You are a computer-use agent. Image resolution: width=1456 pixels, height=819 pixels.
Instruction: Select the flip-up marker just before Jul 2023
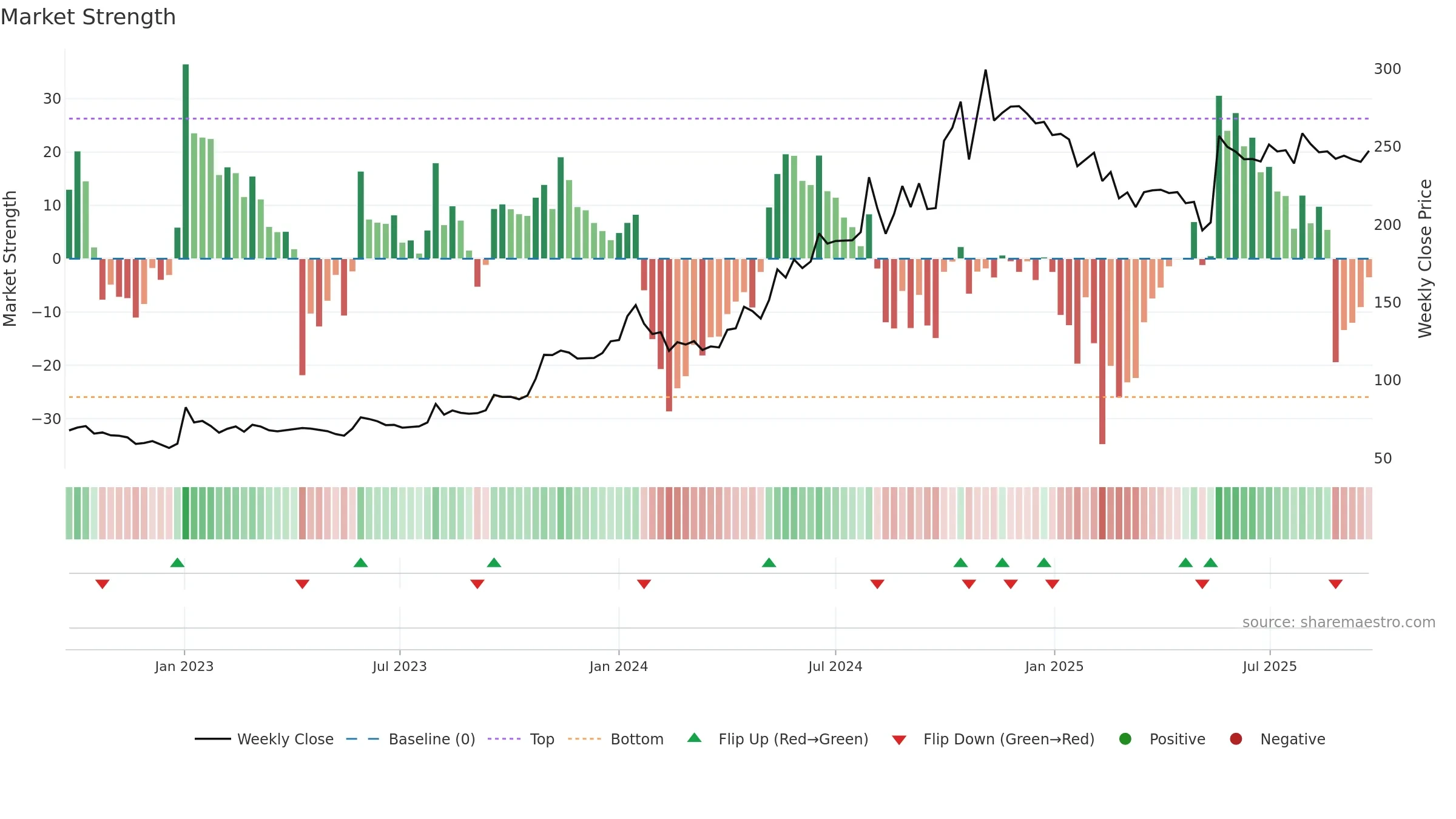(360, 562)
